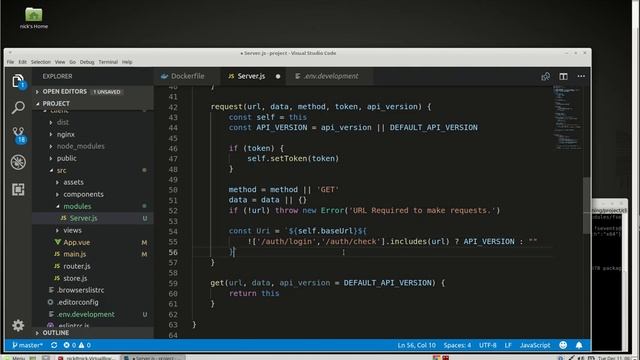Change indentation via Spaces: 4
Image resolution: width=640 pixels, height=360 pixels.
(457, 345)
